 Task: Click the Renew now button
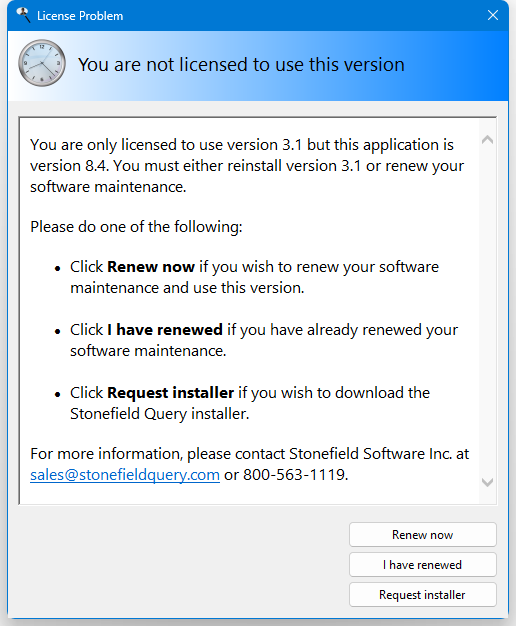coord(423,535)
